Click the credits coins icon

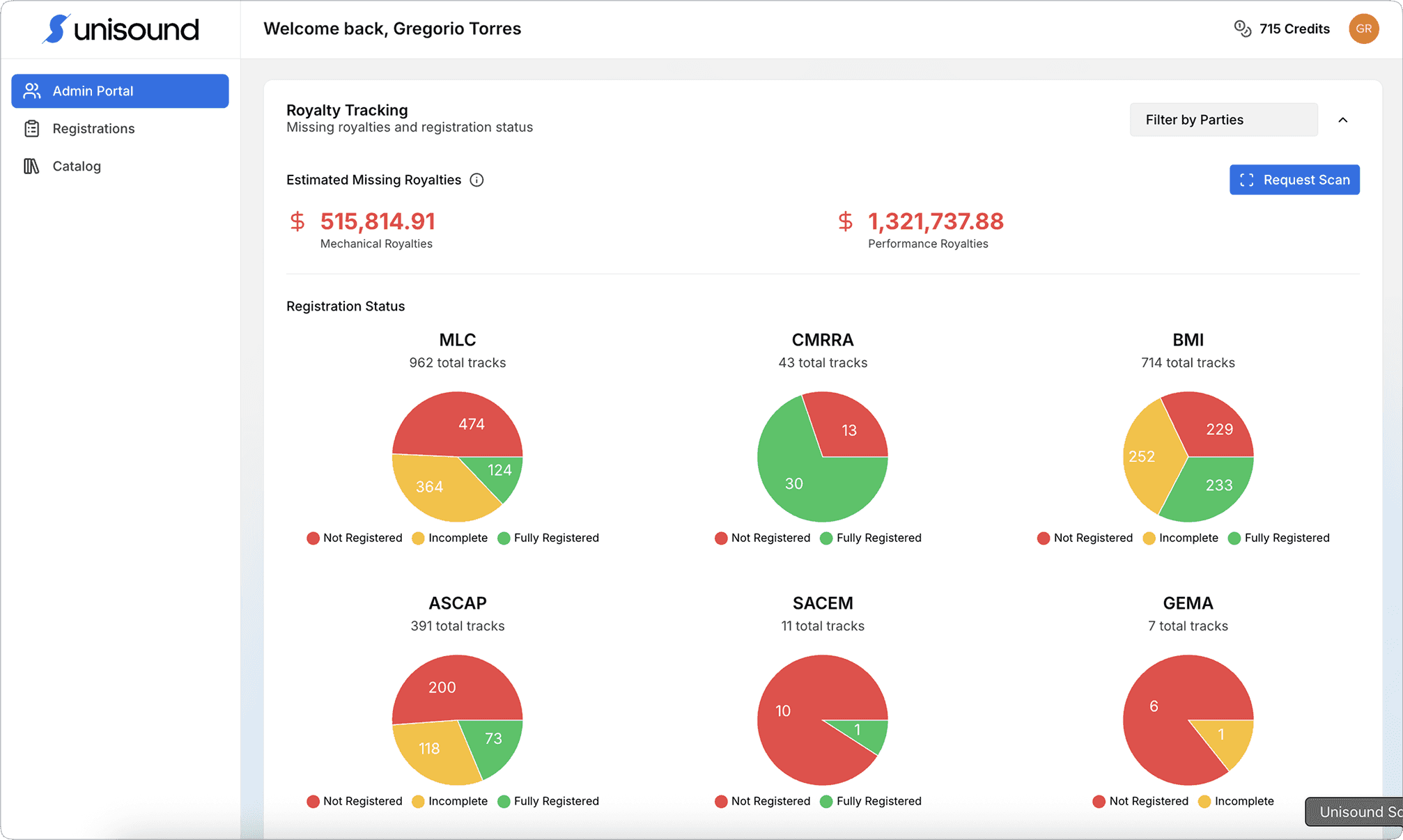click(x=1243, y=29)
